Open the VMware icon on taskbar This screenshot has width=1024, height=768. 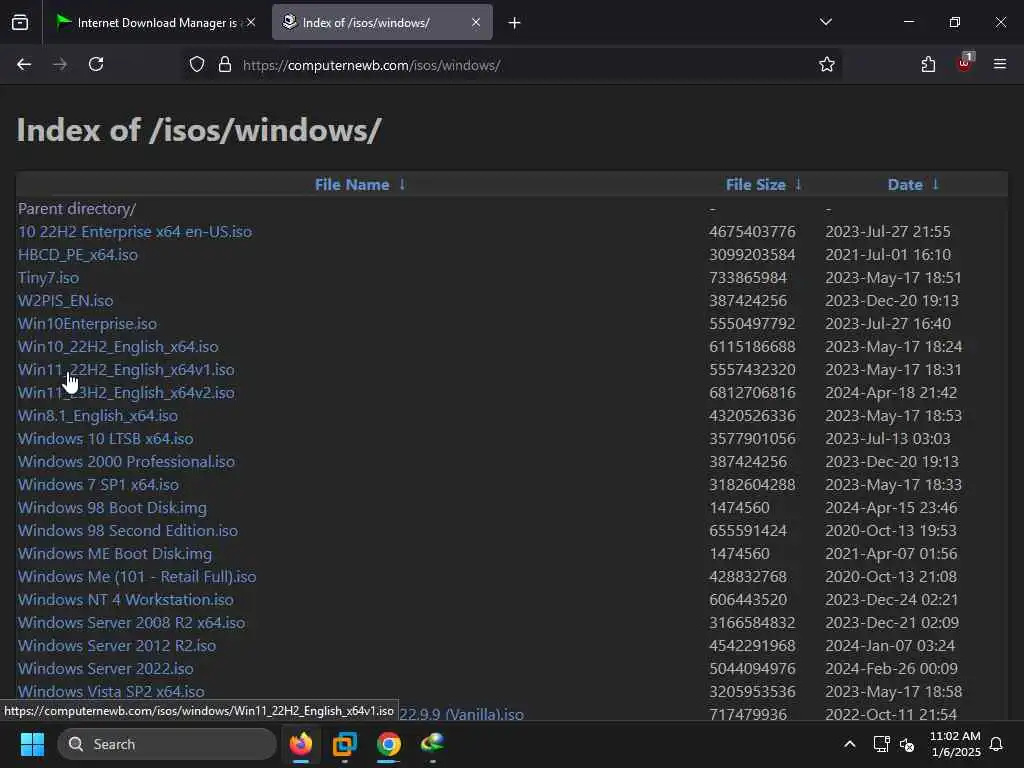click(345, 744)
